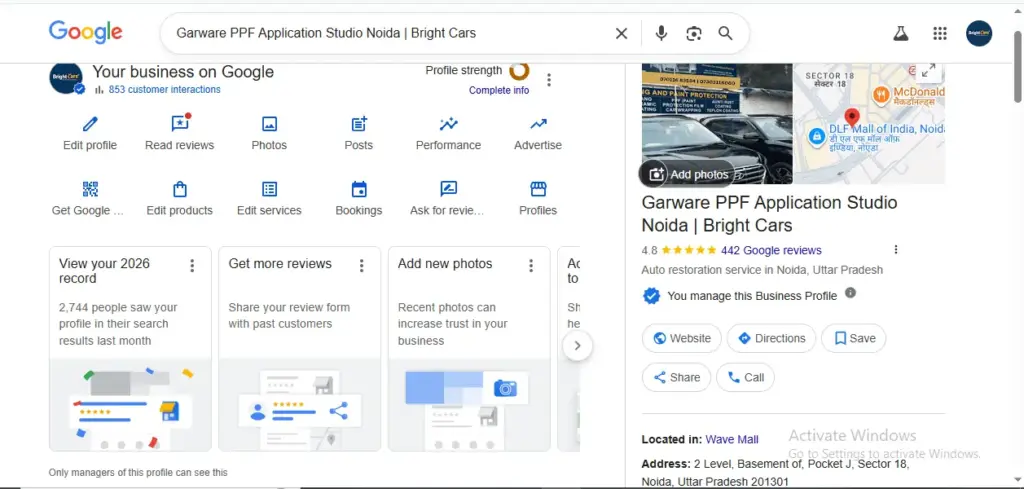Click the search magnifier icon
The width and height of the screenshot is (1024, 489).
tap(726, 33)
